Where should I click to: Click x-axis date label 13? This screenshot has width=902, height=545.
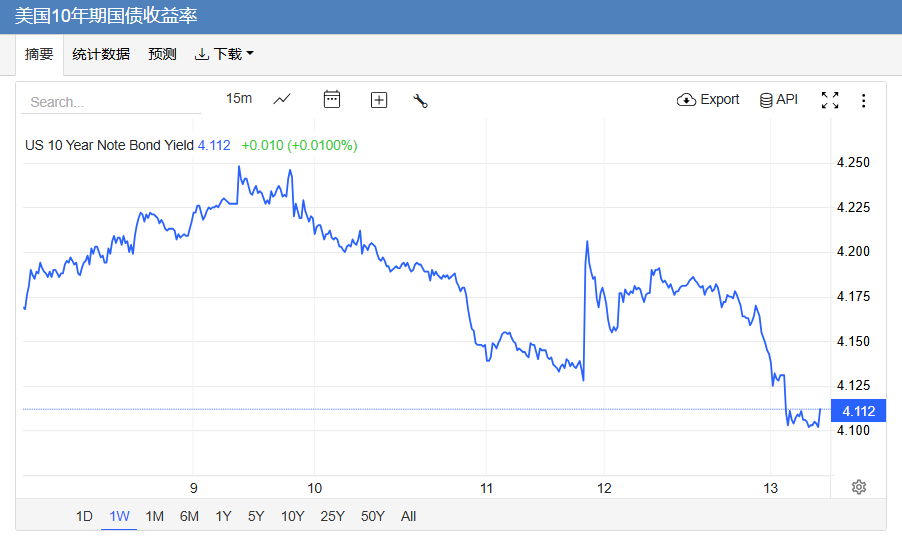(770, 489)
